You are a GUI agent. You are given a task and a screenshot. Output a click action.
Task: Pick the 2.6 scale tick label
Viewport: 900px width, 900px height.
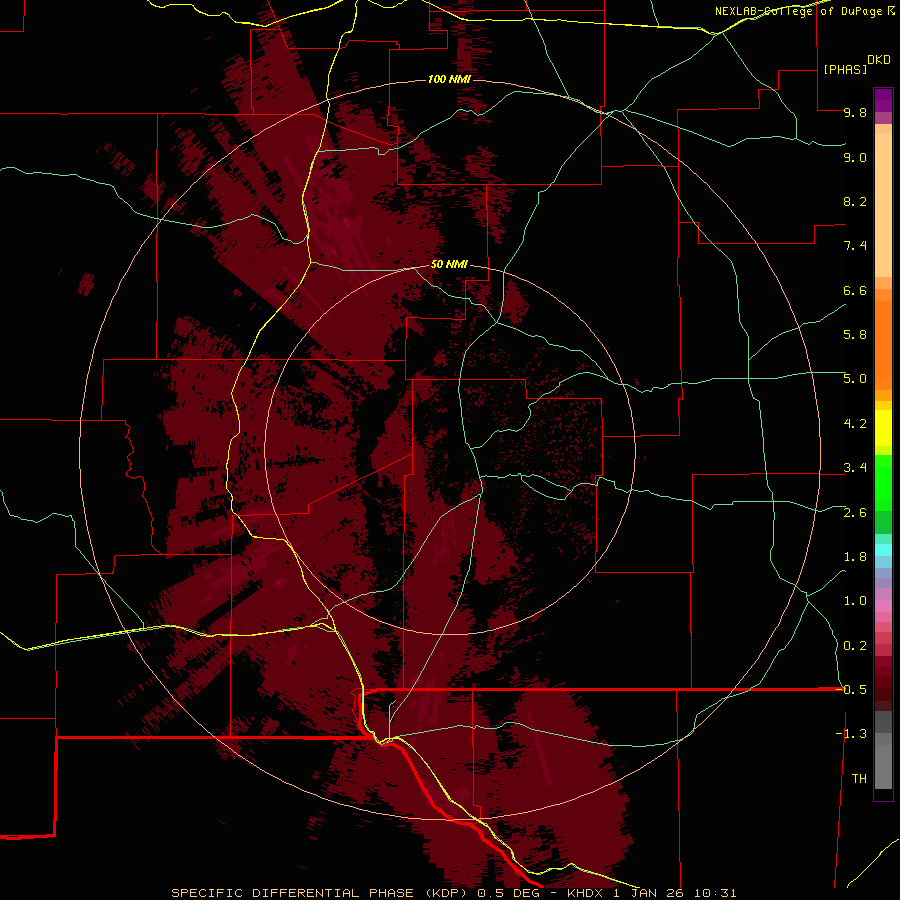pos(855,513)
